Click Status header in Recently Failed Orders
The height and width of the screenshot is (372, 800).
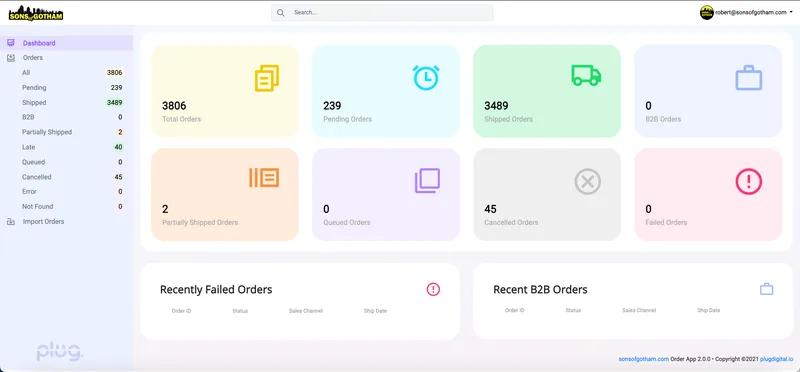[x=240, y=311]
